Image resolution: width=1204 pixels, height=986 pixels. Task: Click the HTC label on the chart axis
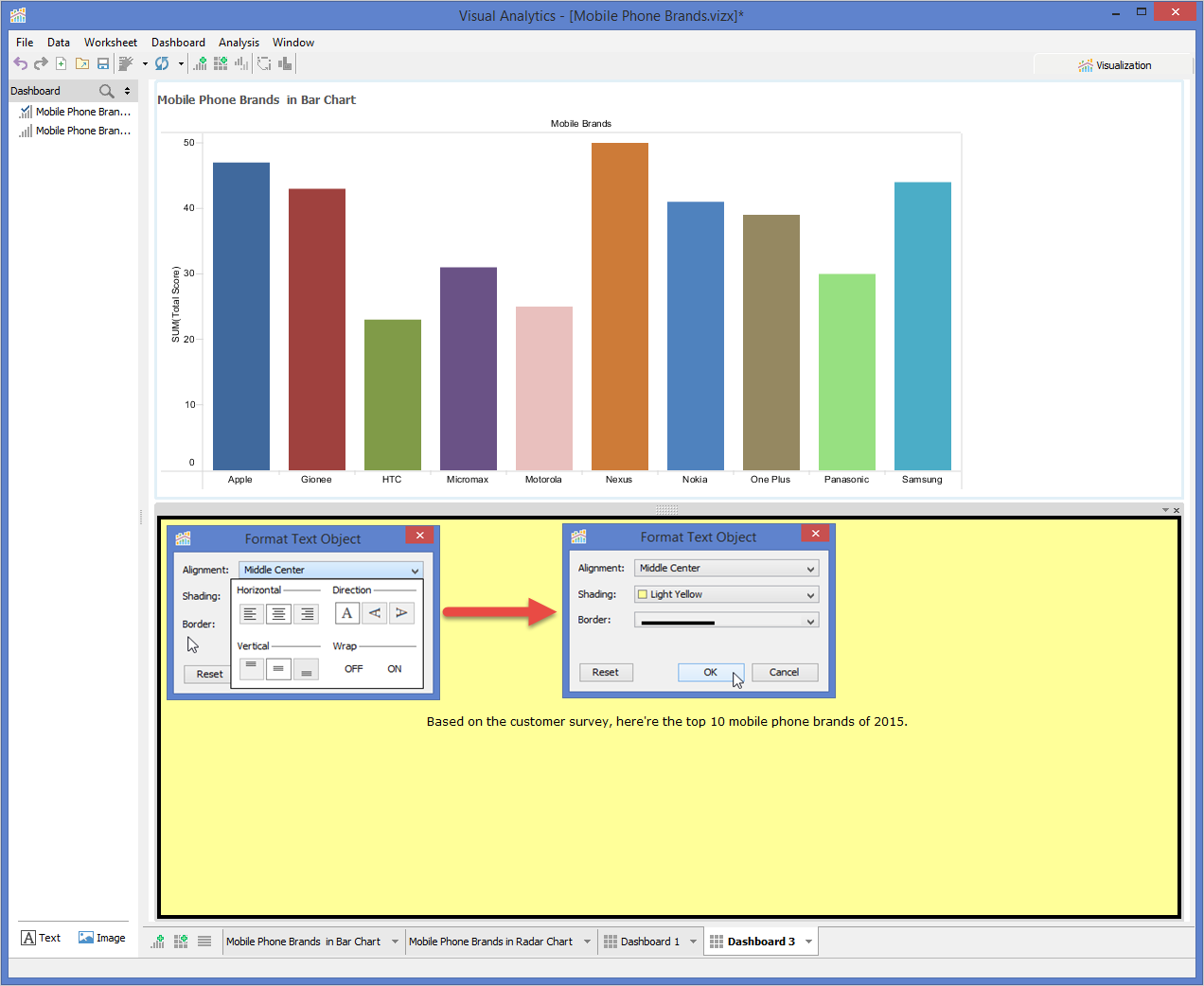point(392,480)
